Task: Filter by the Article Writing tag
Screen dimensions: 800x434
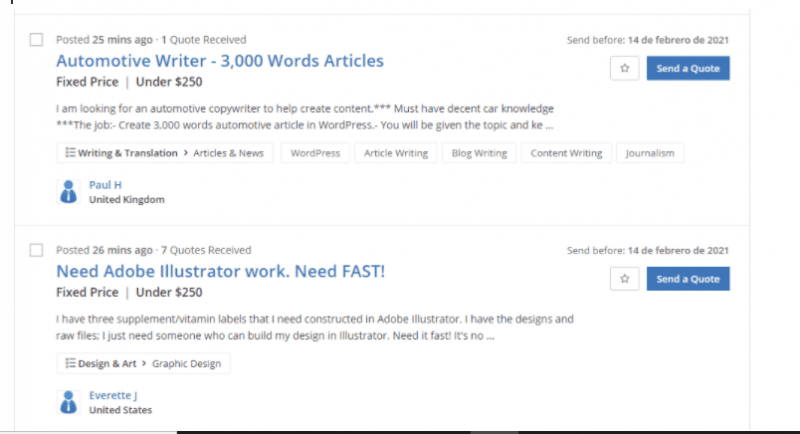Action: pyautogui.click(x=396, y=153)
